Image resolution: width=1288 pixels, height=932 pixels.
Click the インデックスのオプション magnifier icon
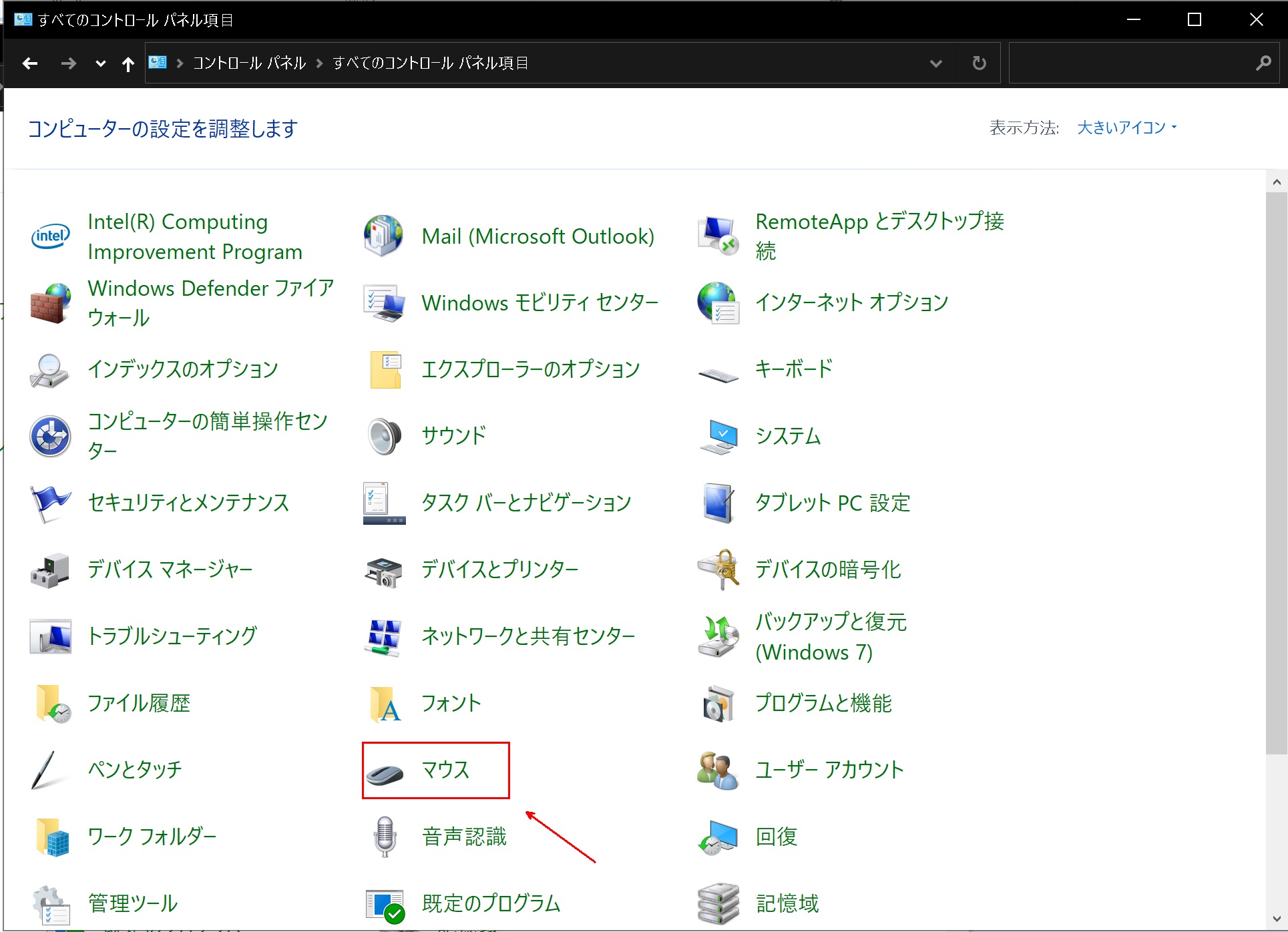(x=50, y=370)
